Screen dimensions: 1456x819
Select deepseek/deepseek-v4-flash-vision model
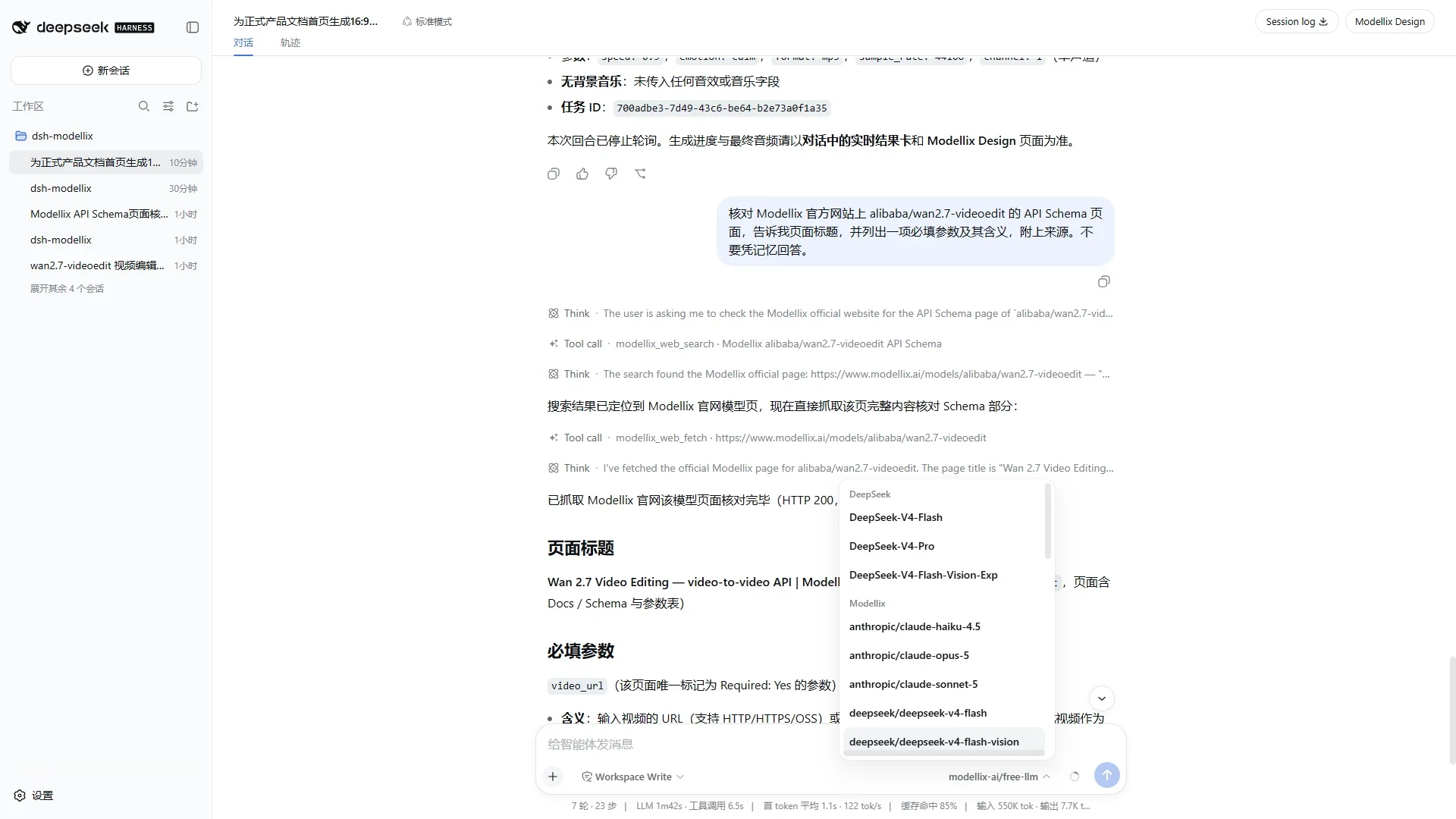point(943,742)
